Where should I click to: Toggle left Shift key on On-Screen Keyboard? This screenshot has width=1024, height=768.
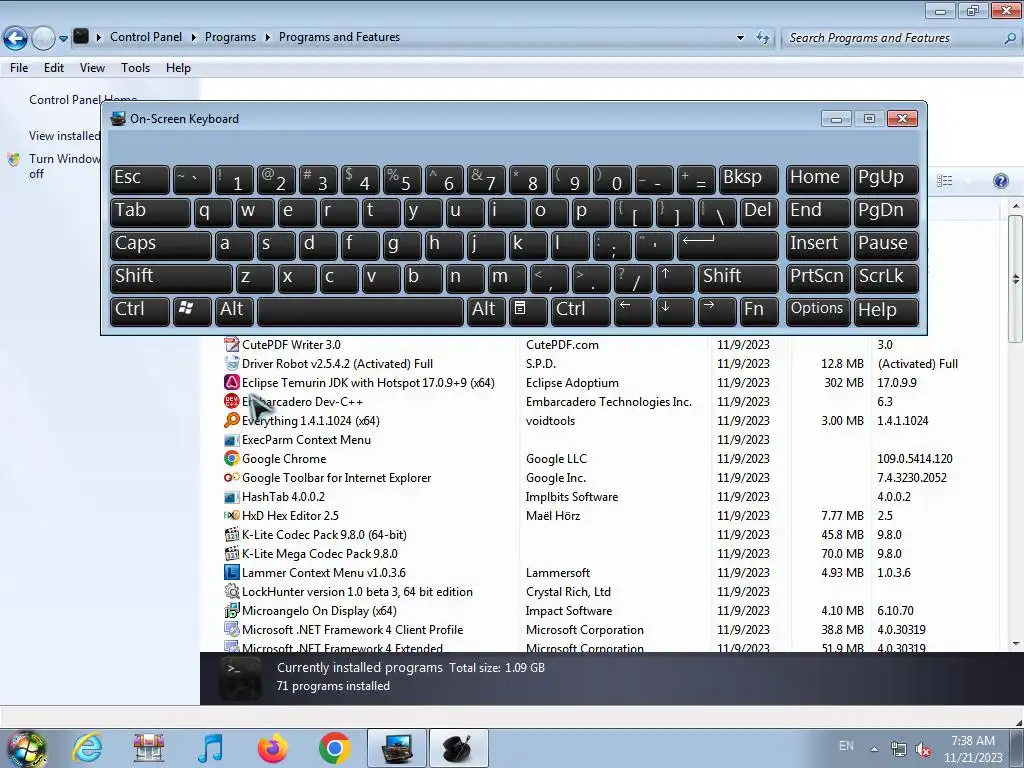pyautogui.click(x=171, y=277)
